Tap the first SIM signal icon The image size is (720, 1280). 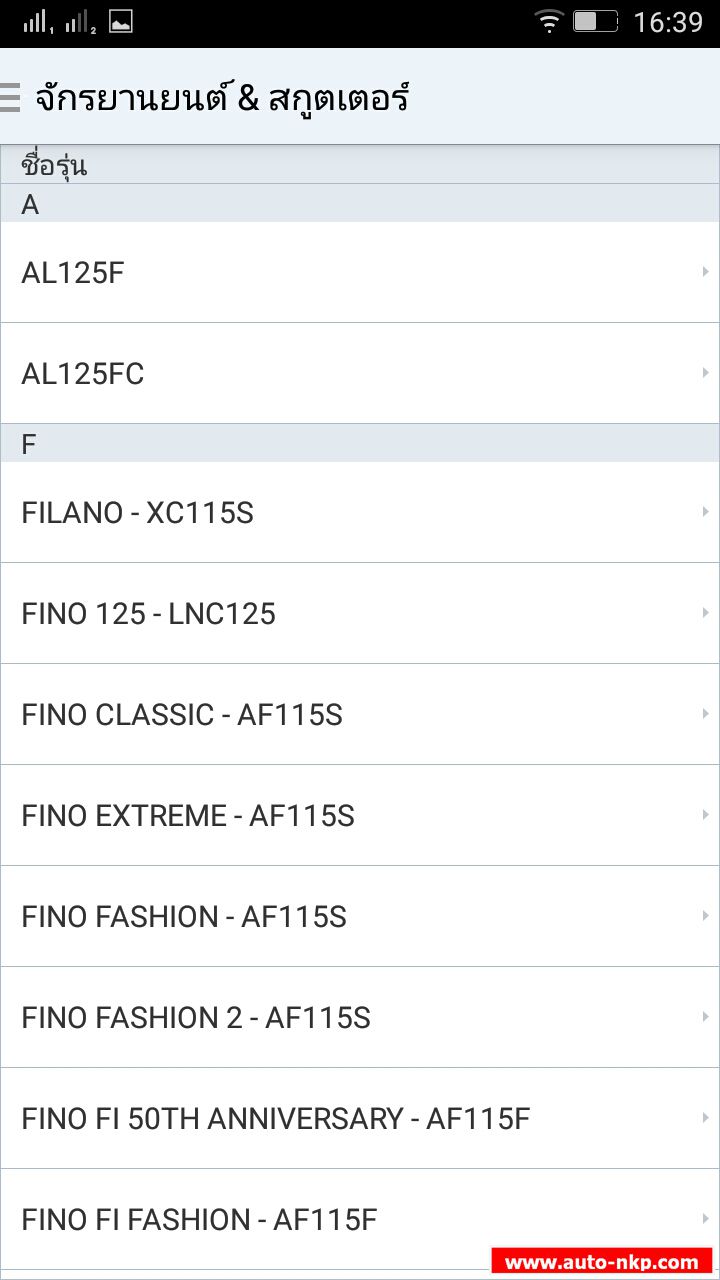(37, 21)
